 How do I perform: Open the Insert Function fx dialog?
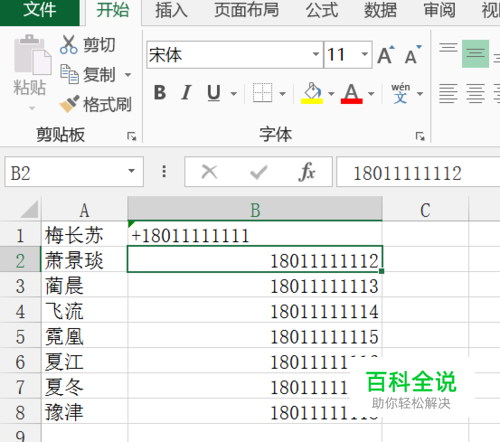[307, 172]
